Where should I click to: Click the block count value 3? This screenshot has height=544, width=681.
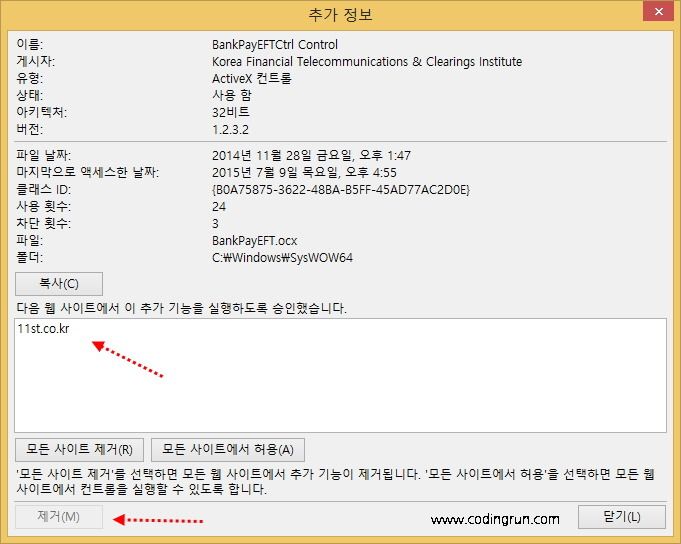coord(215,223)
